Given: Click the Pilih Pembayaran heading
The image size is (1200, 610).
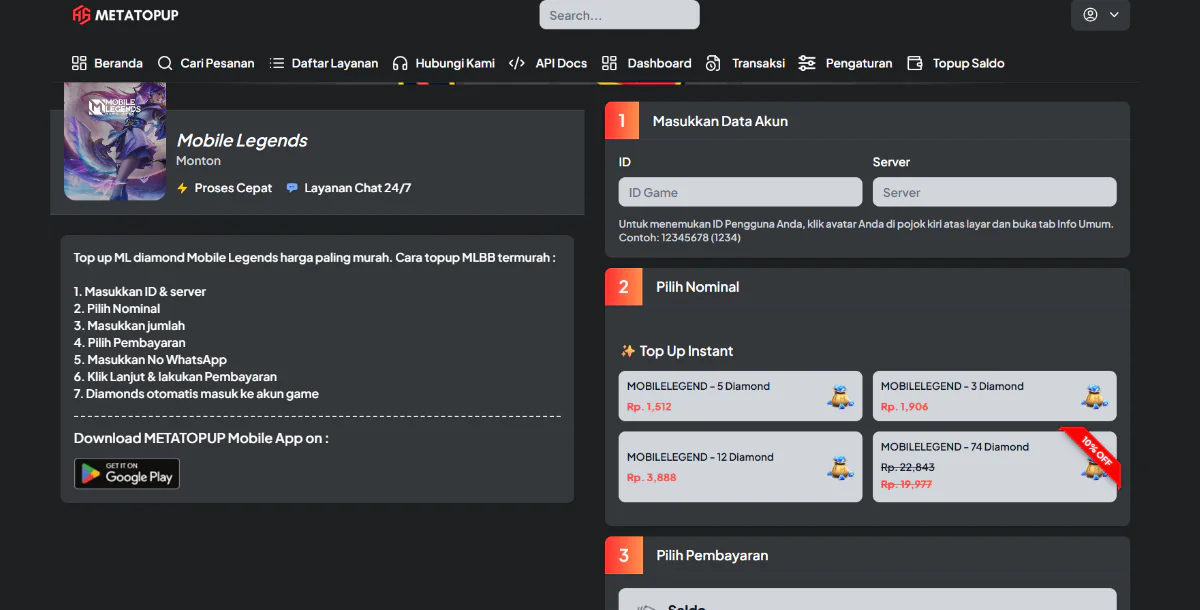Looking at the screenshot, I should pos(712,555).
